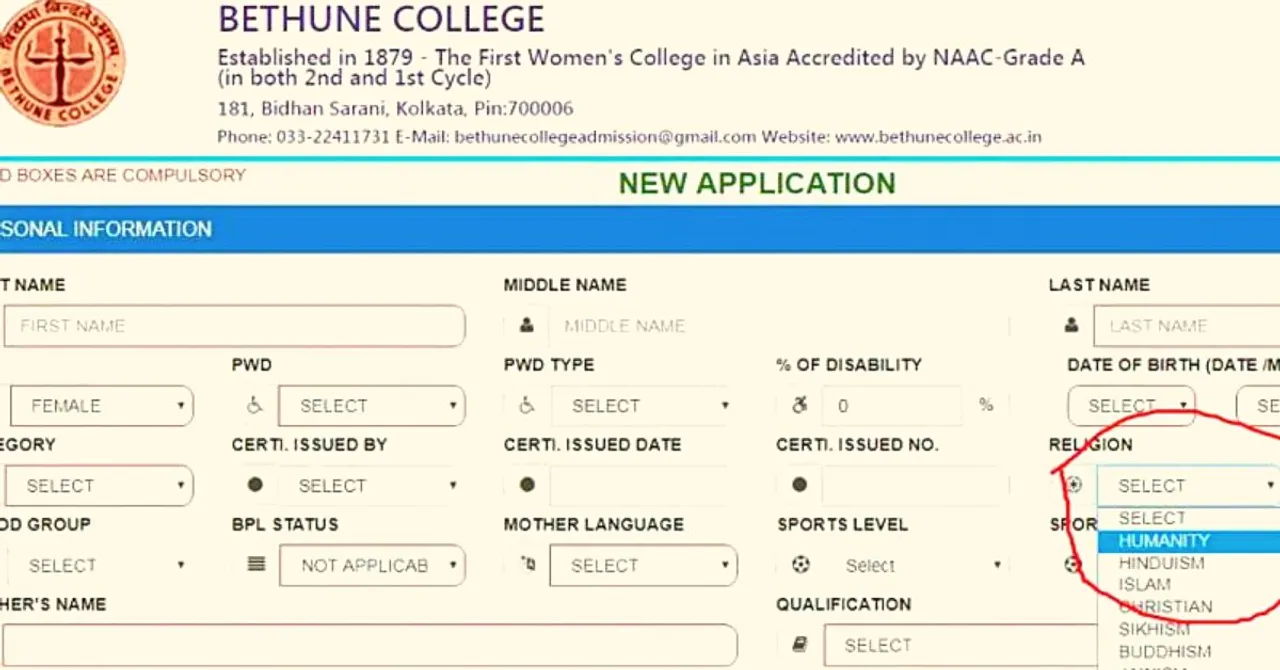Screen dimensions: 1280x670
Task: Open the Mother Language dropdown
Action: point(643,565)
